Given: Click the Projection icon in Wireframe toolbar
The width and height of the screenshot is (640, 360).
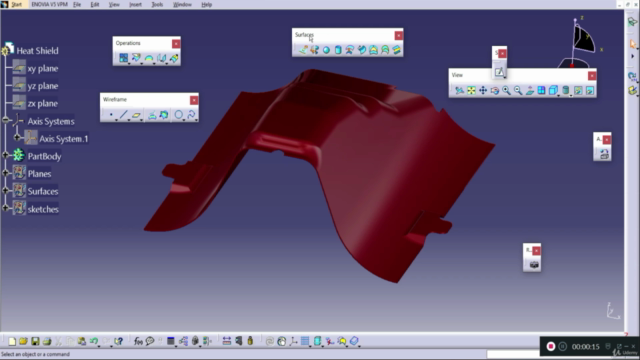Looking at the screenshot, I should pyautogui.click(x=152, y=115).
